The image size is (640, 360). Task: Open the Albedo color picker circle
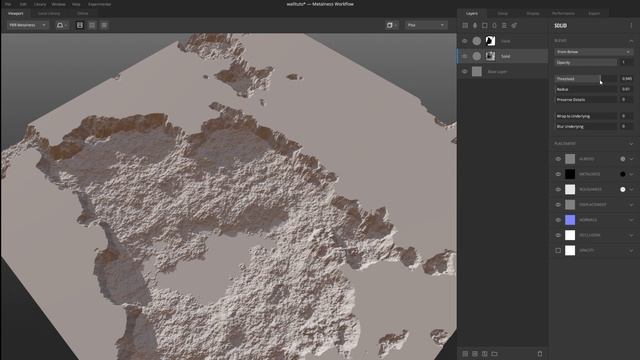[x=622, y=159]
